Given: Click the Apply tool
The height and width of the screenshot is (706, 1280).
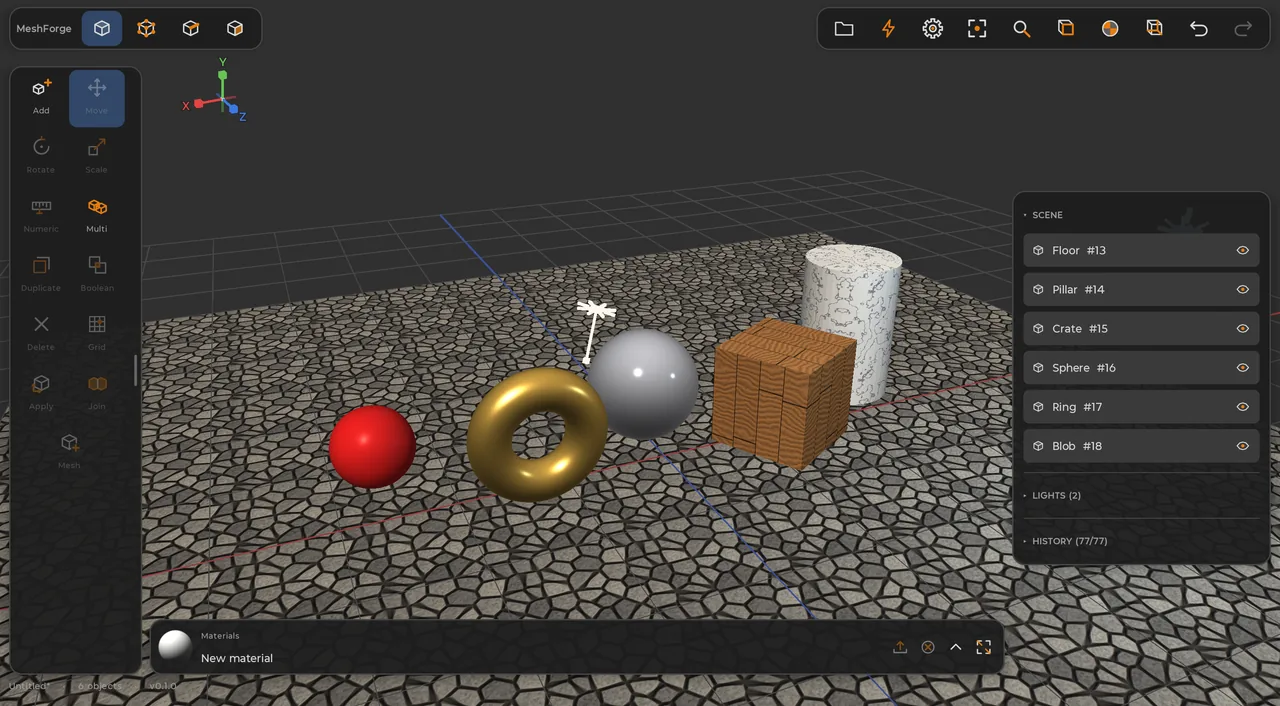Looking at the screenshot, I should (41, 393).
